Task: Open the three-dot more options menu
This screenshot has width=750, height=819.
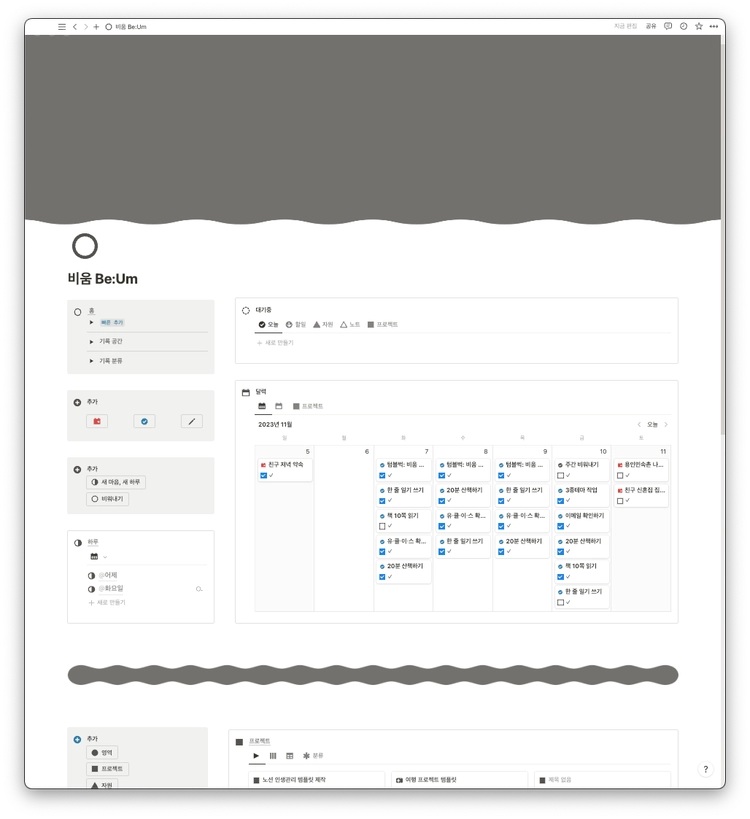Action: click(713, 26)
